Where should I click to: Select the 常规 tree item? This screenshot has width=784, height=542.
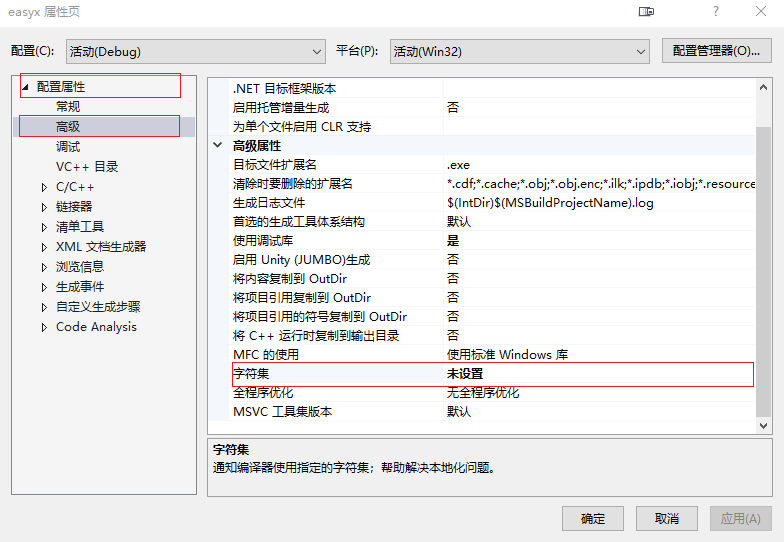[x=68, y=106]
